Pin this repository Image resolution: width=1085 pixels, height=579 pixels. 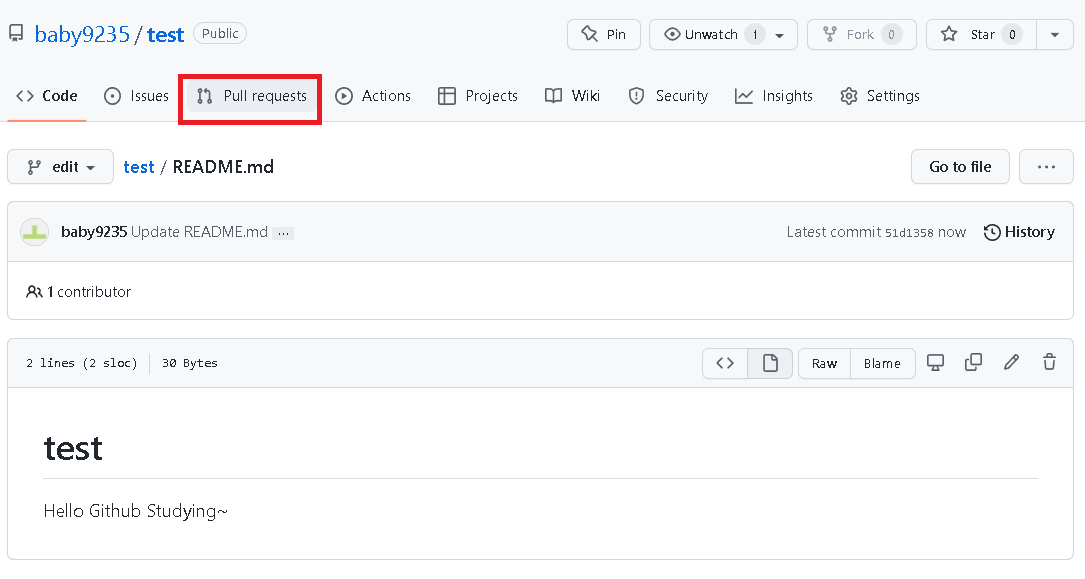(x=603, y=35)
